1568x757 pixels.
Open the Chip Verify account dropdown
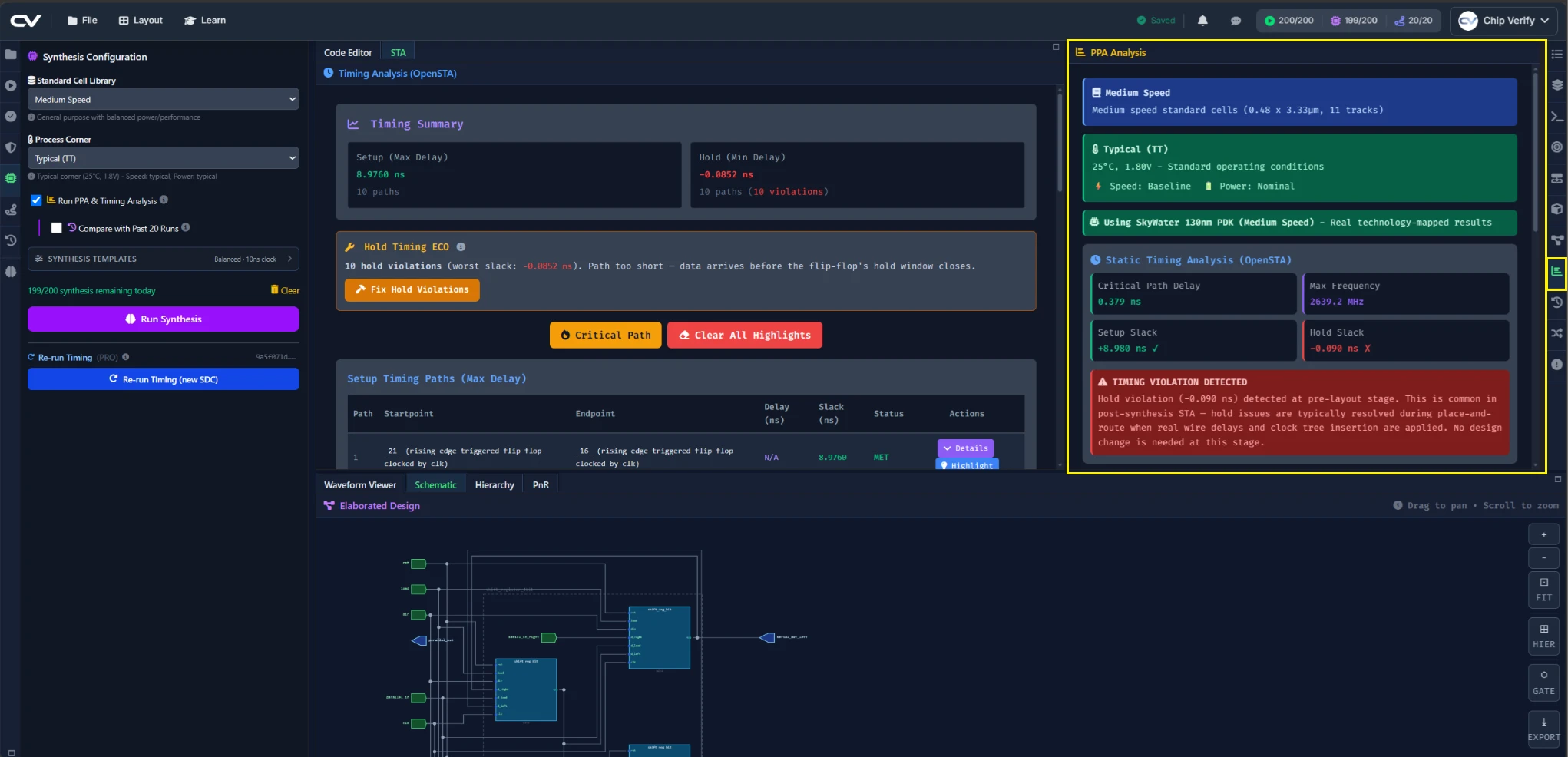[x=1504, y=21]
